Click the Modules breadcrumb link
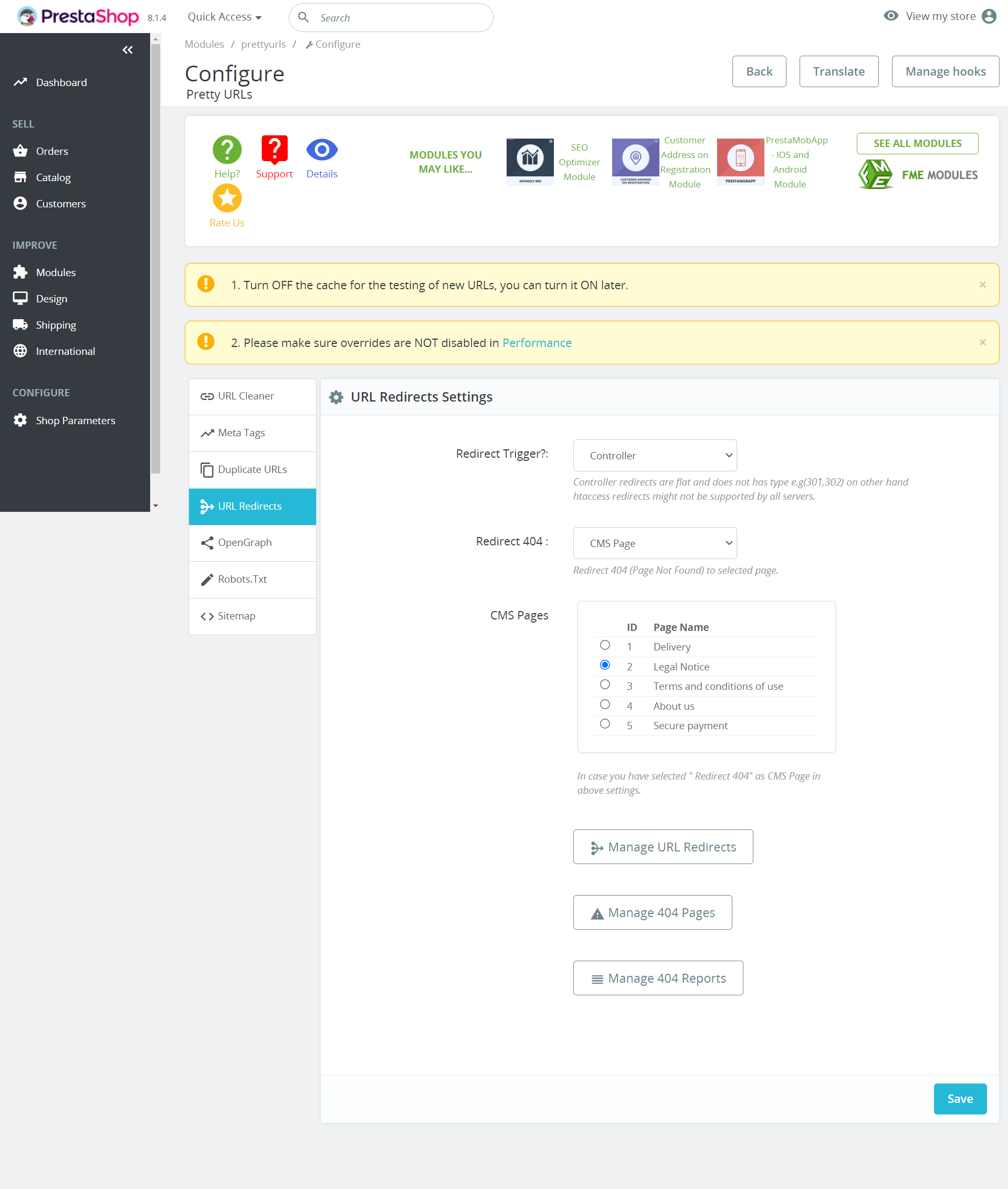This screenshot has width=1008, height=1189. tap(204, 44)
